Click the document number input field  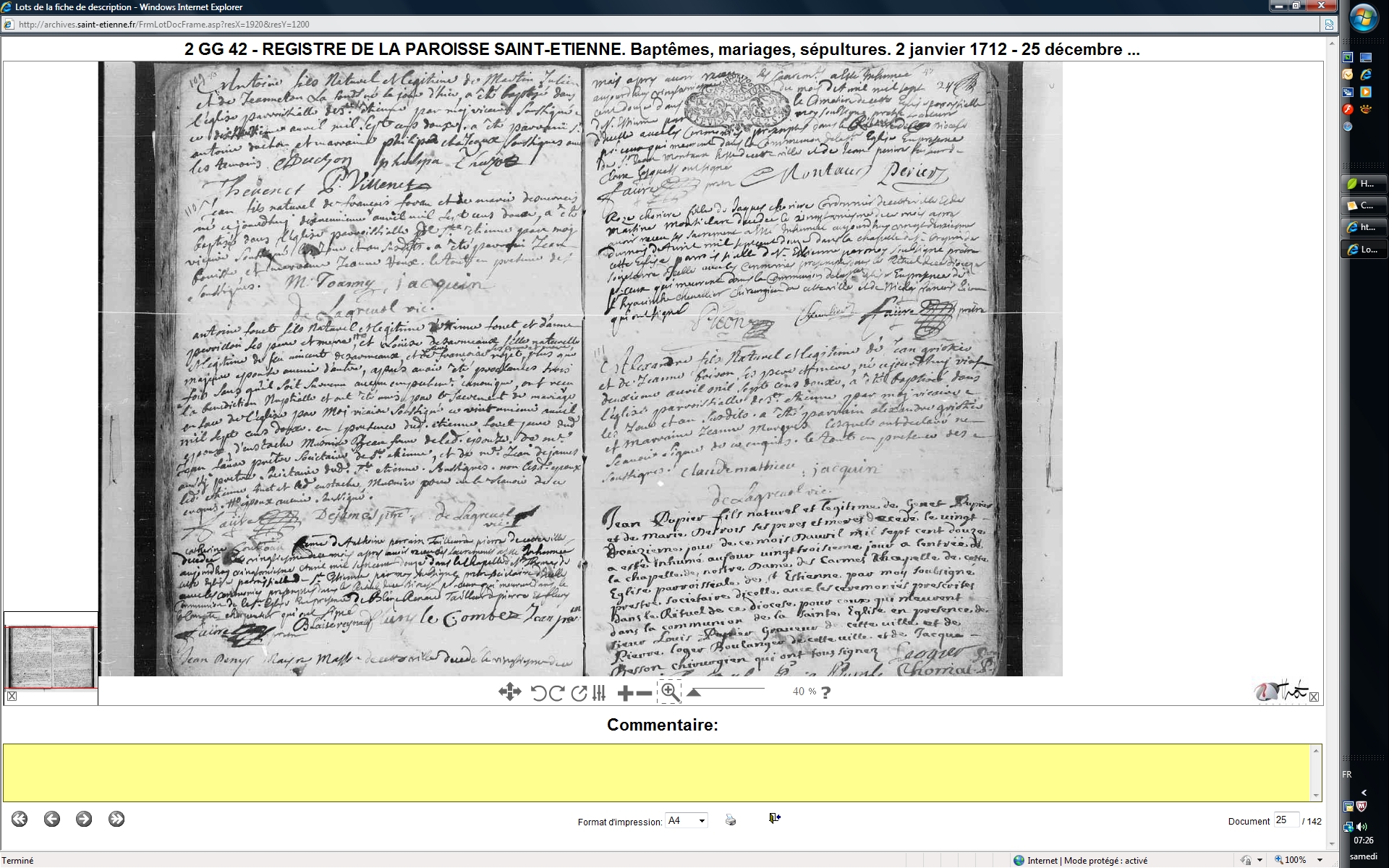[x=1286, y=820]
